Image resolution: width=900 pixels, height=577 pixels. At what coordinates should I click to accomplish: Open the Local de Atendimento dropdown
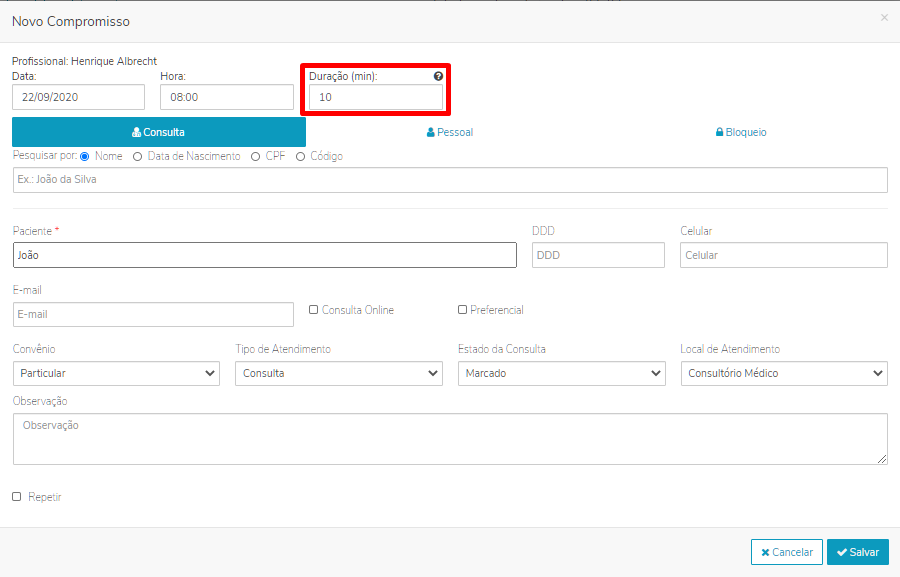pos(784,373)
